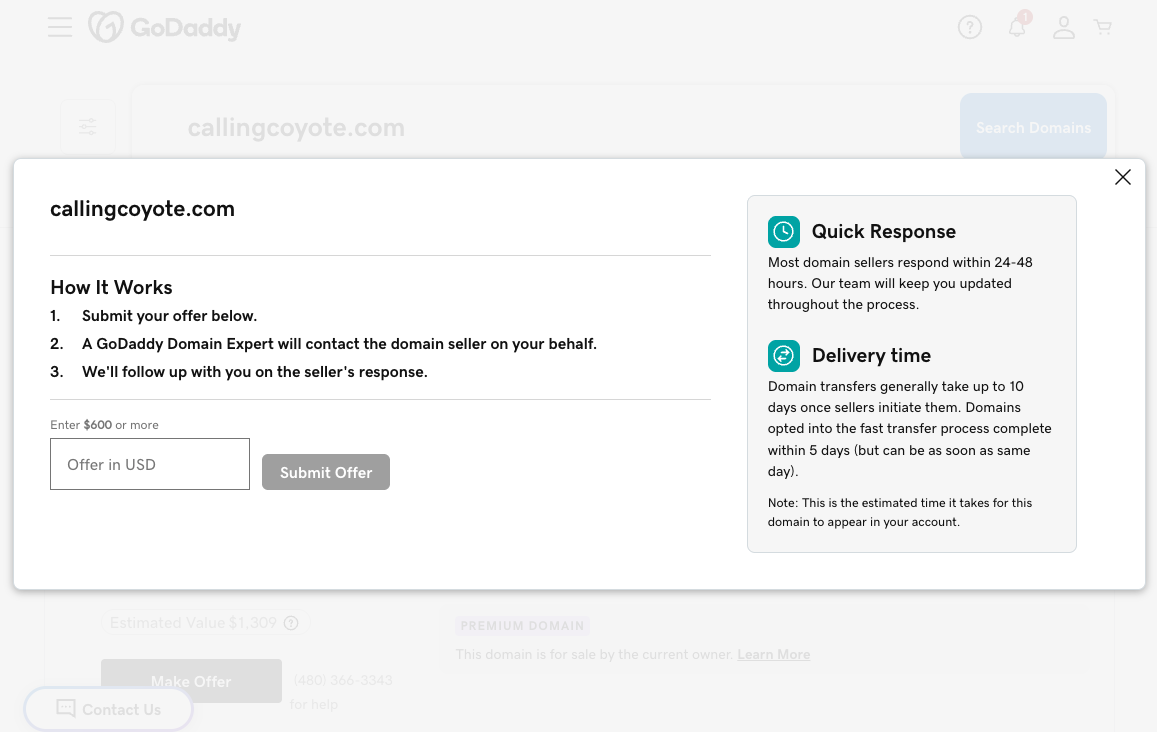Focus the Offer in USD field
1157x732 pixels.
150,464
